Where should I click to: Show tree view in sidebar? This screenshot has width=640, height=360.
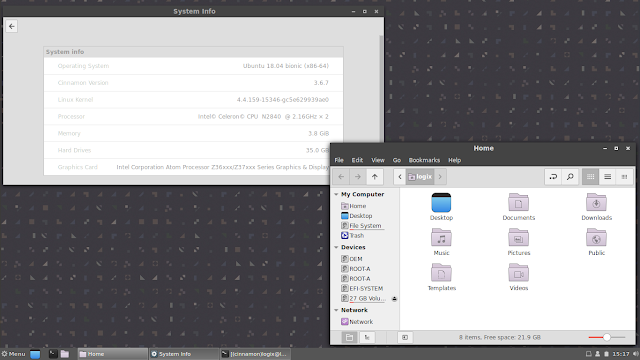pyautogui.click(x=367, y=338)
